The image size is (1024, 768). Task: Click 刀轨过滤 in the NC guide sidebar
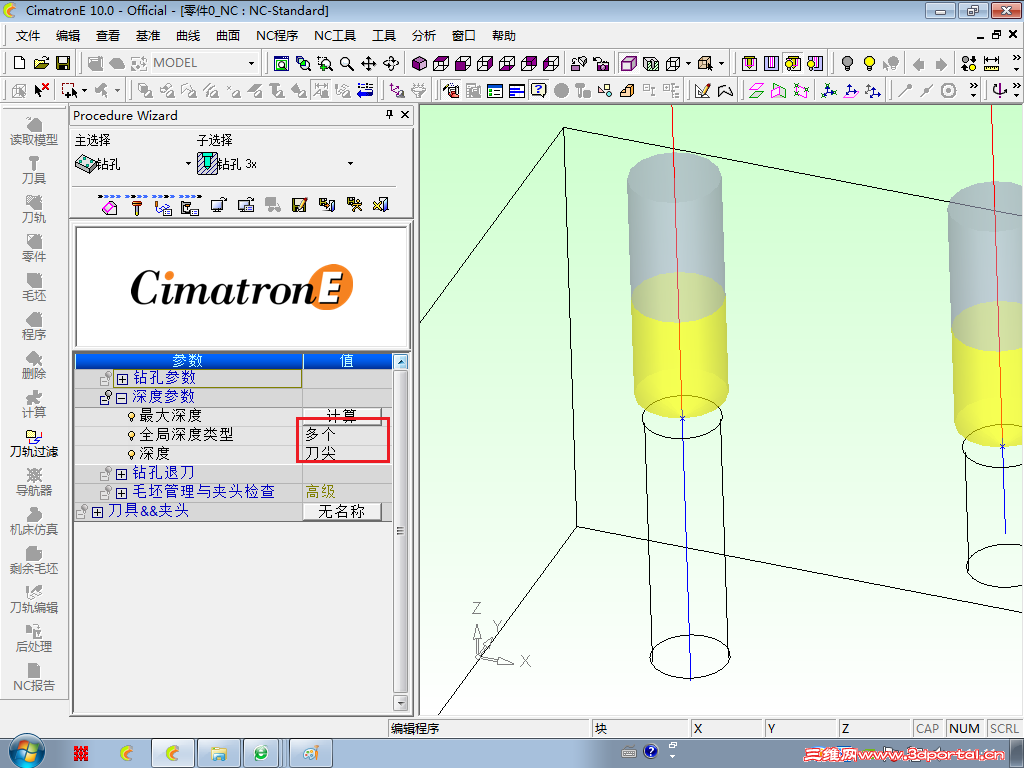coord(34,443)
